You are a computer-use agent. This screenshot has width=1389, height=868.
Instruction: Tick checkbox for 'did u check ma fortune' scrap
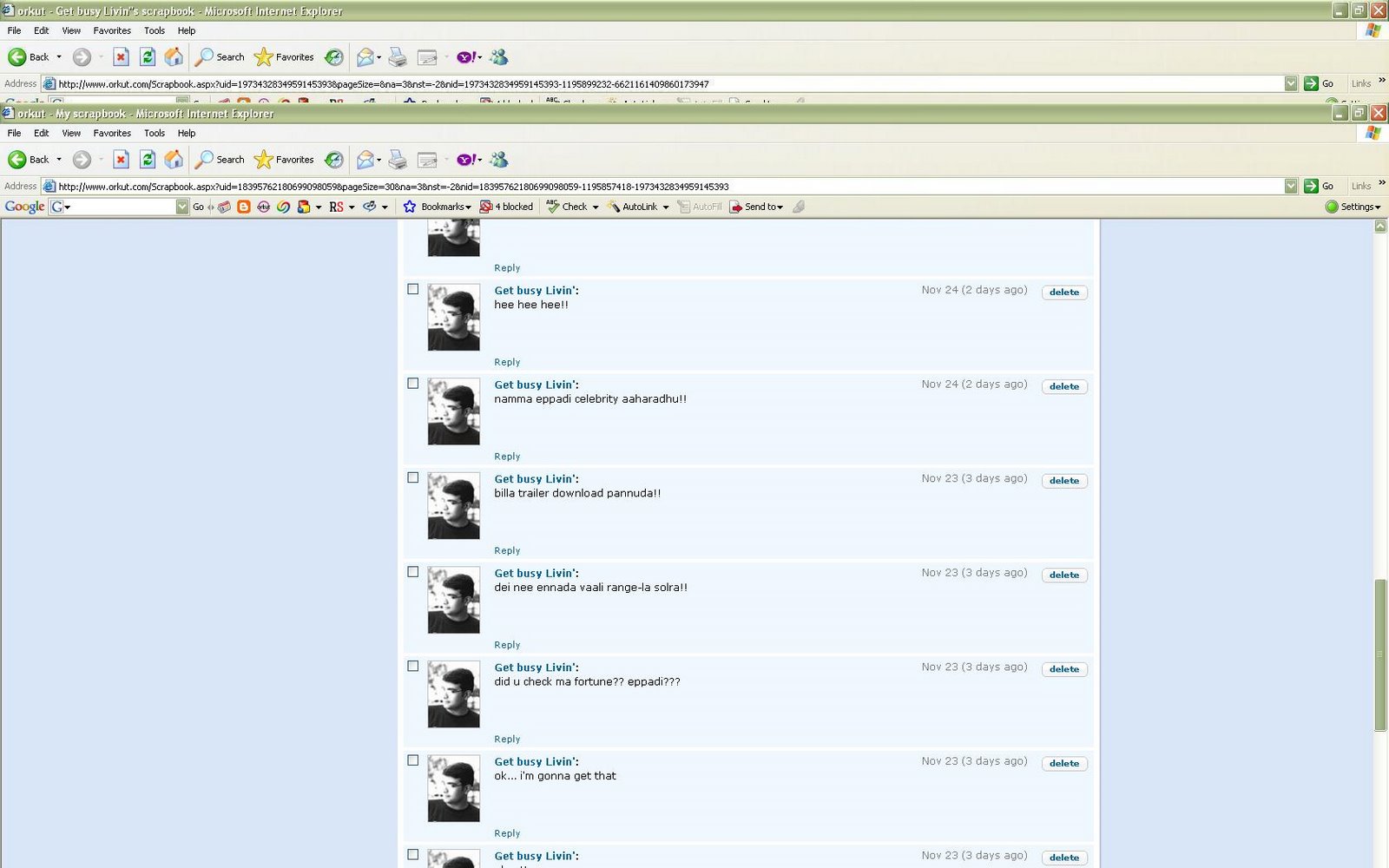(413, 667)
